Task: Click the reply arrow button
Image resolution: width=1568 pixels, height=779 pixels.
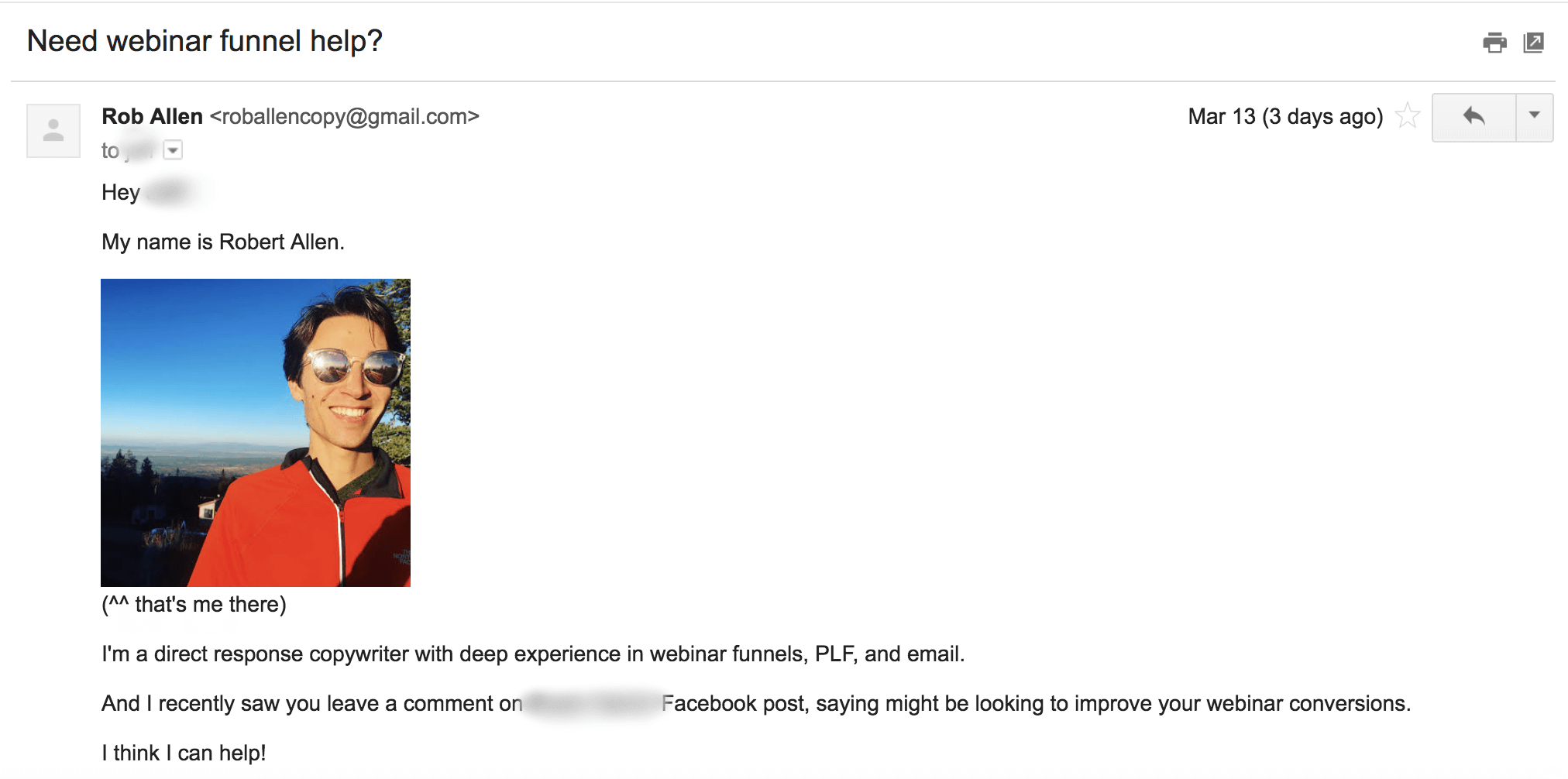Action: click(x=1473, y=117)
